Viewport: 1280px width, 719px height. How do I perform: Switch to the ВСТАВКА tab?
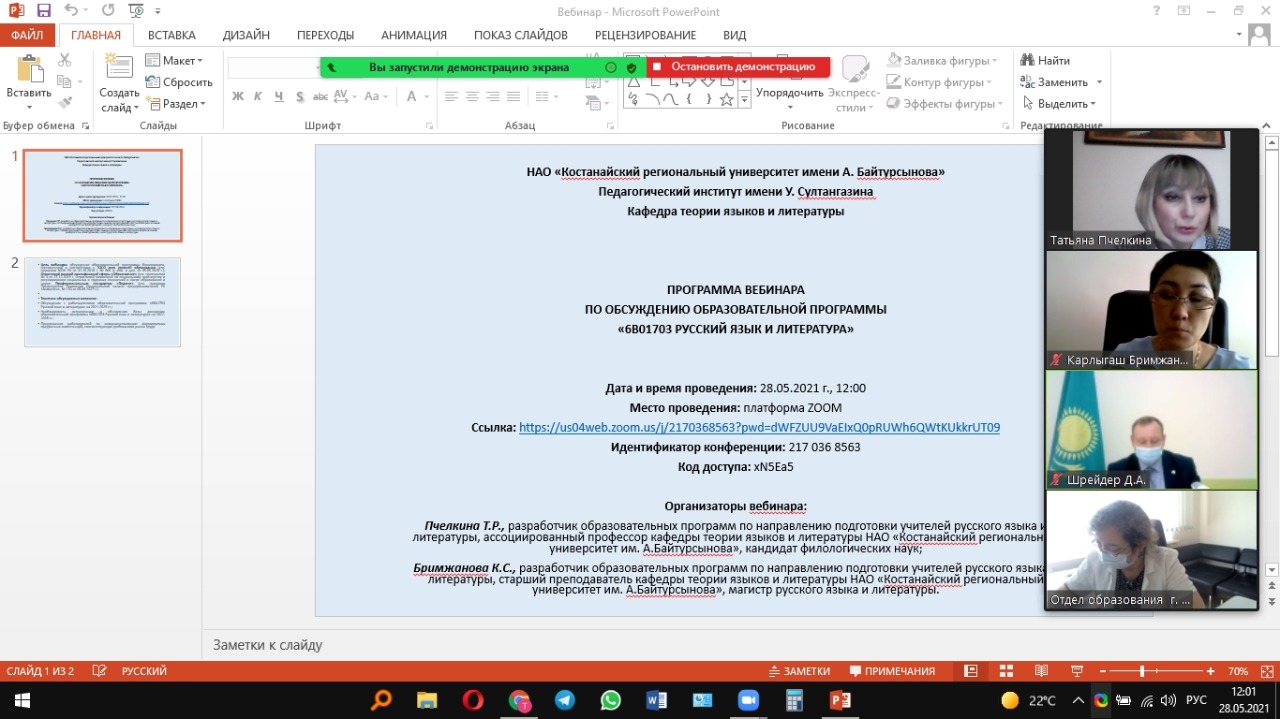click(172, 35)
